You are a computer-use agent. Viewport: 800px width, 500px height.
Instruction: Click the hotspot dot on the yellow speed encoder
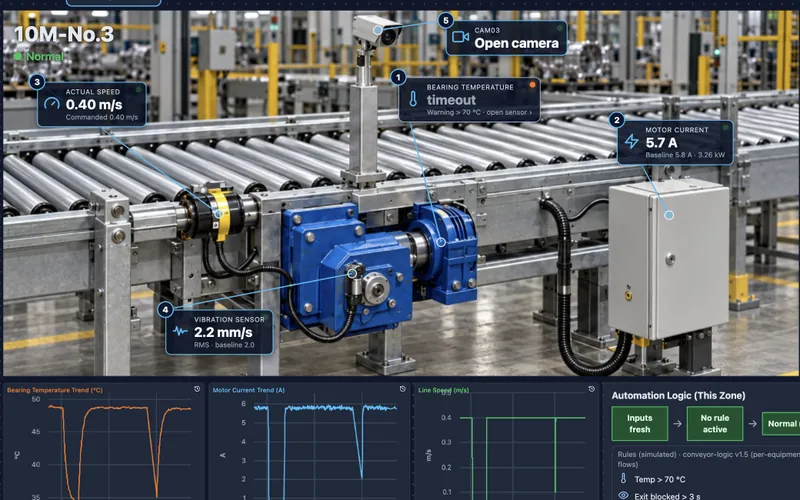pos(217,214)
